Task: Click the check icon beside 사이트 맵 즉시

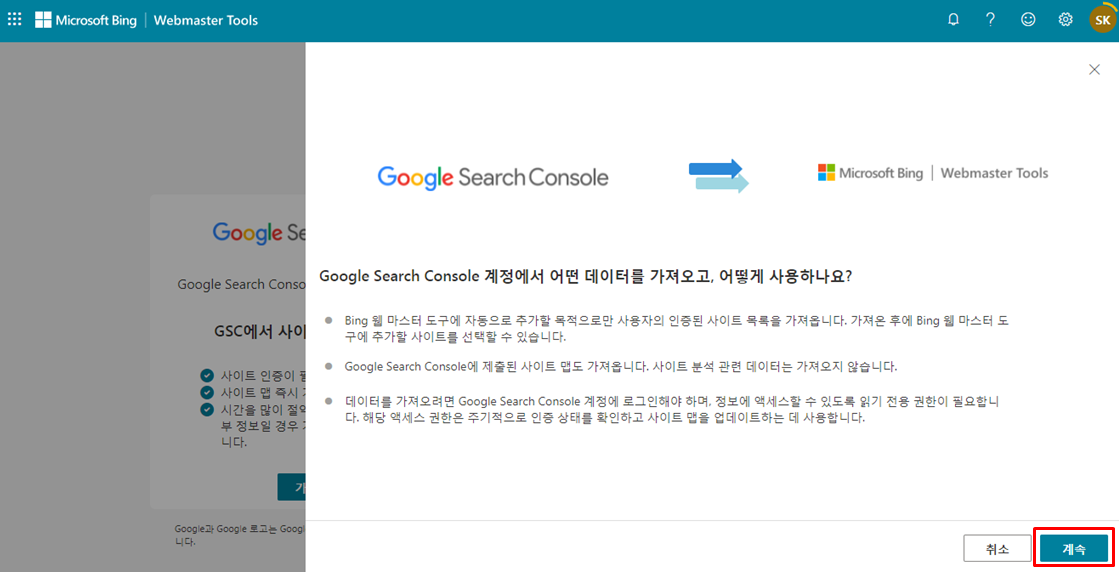Action: [x=207, y=392]
